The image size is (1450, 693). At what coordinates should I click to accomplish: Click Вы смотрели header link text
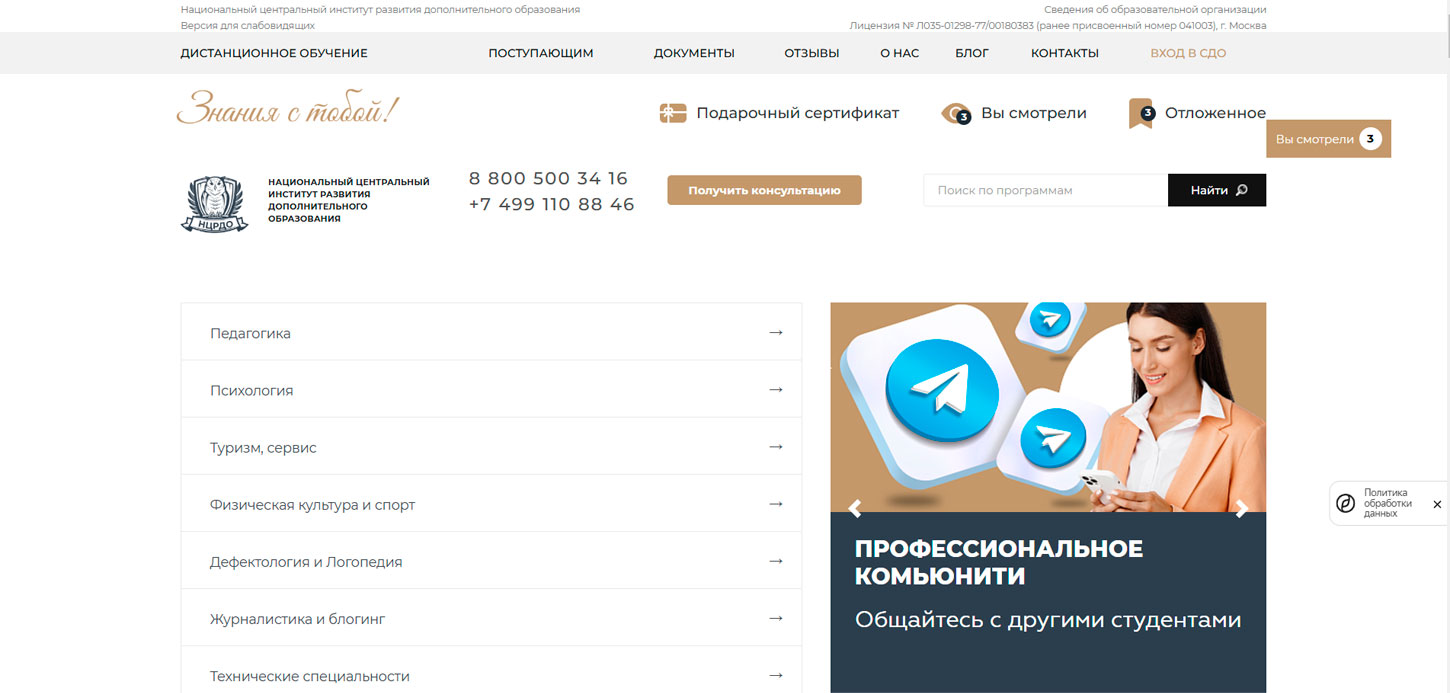[1034, 113]
